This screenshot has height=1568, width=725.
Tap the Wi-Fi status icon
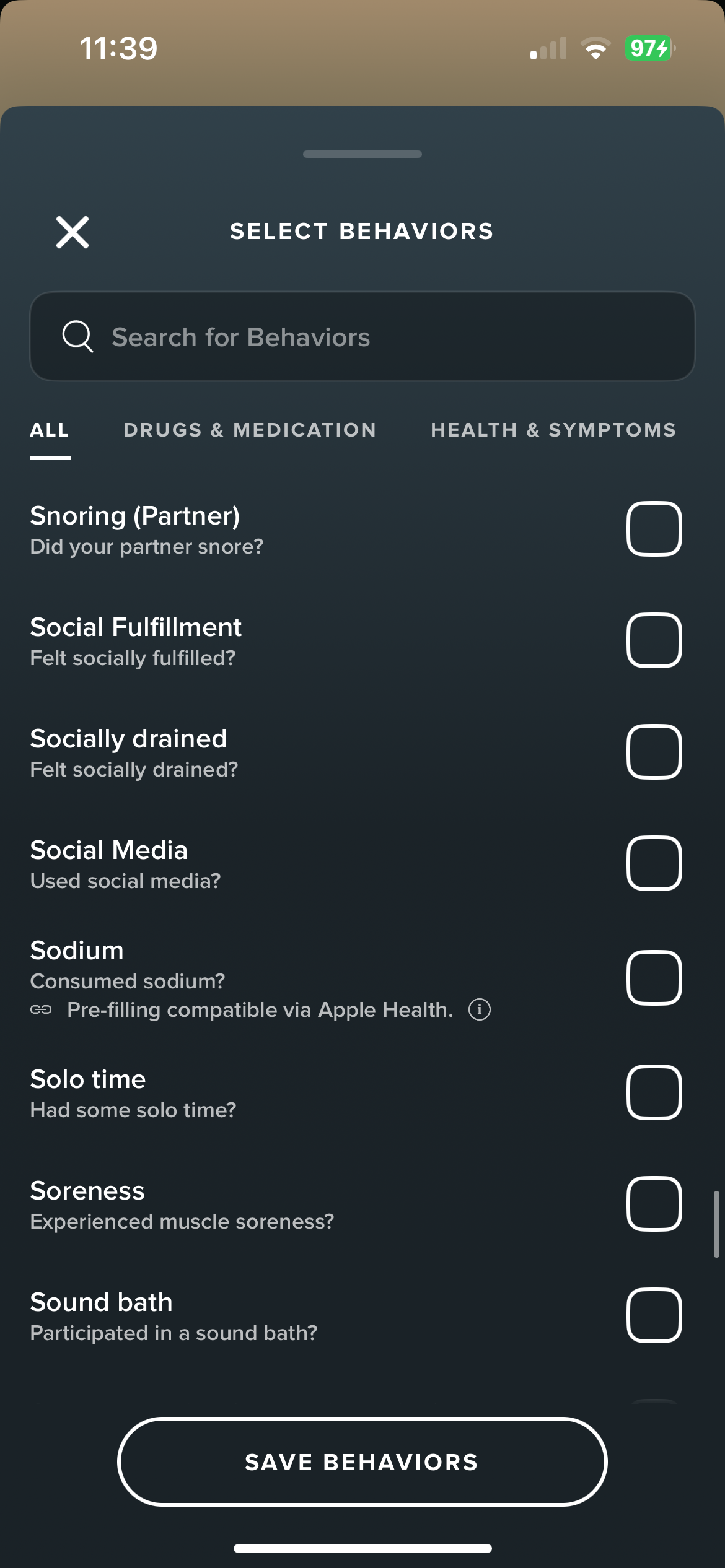click(x=595, y=48)
